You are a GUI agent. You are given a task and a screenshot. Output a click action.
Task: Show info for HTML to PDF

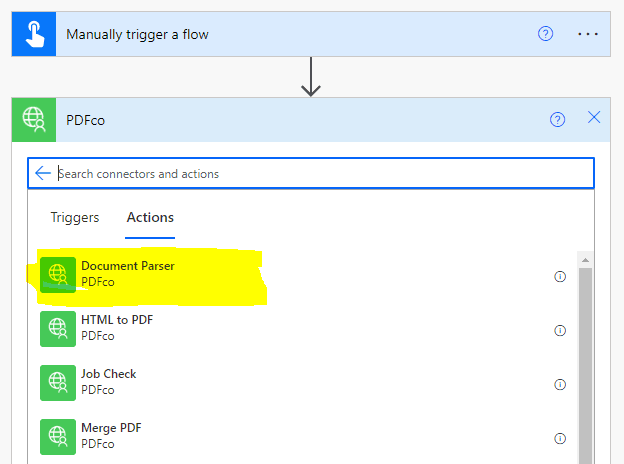[x=560, y=330]
